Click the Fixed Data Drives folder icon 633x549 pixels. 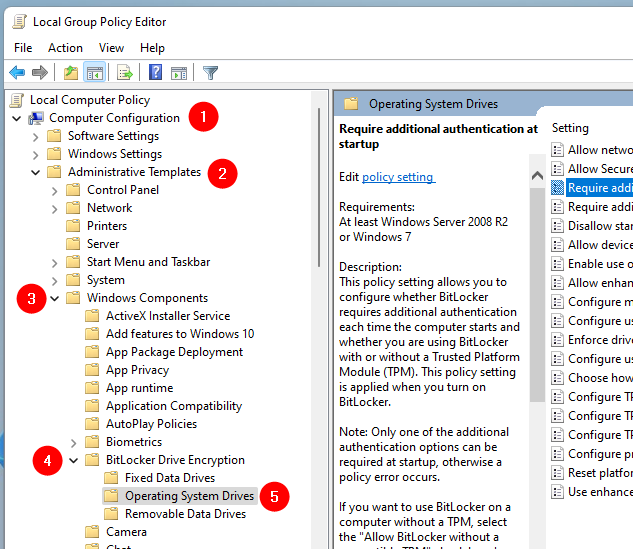[x=111, y=478]
